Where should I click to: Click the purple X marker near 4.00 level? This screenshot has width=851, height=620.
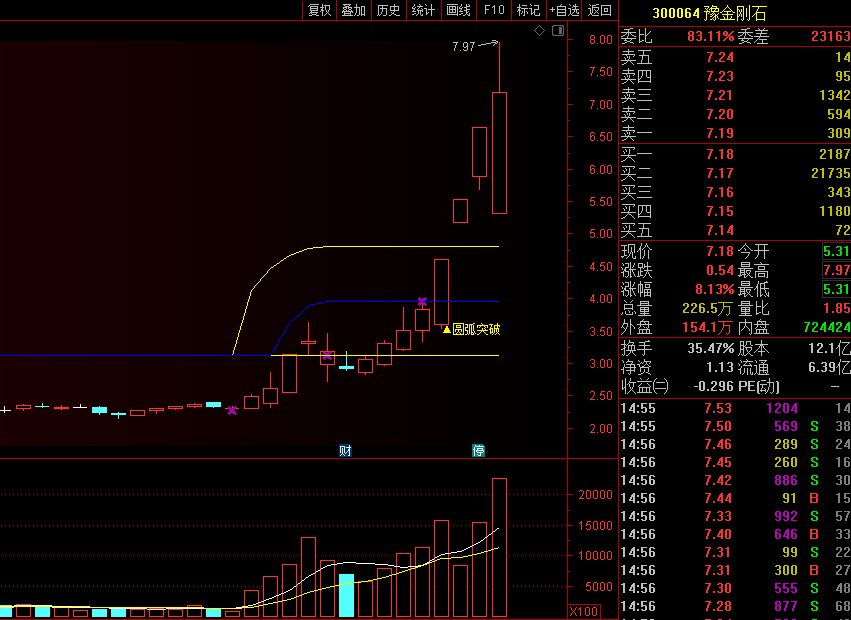pyautogui.click(x=422, y=301)
